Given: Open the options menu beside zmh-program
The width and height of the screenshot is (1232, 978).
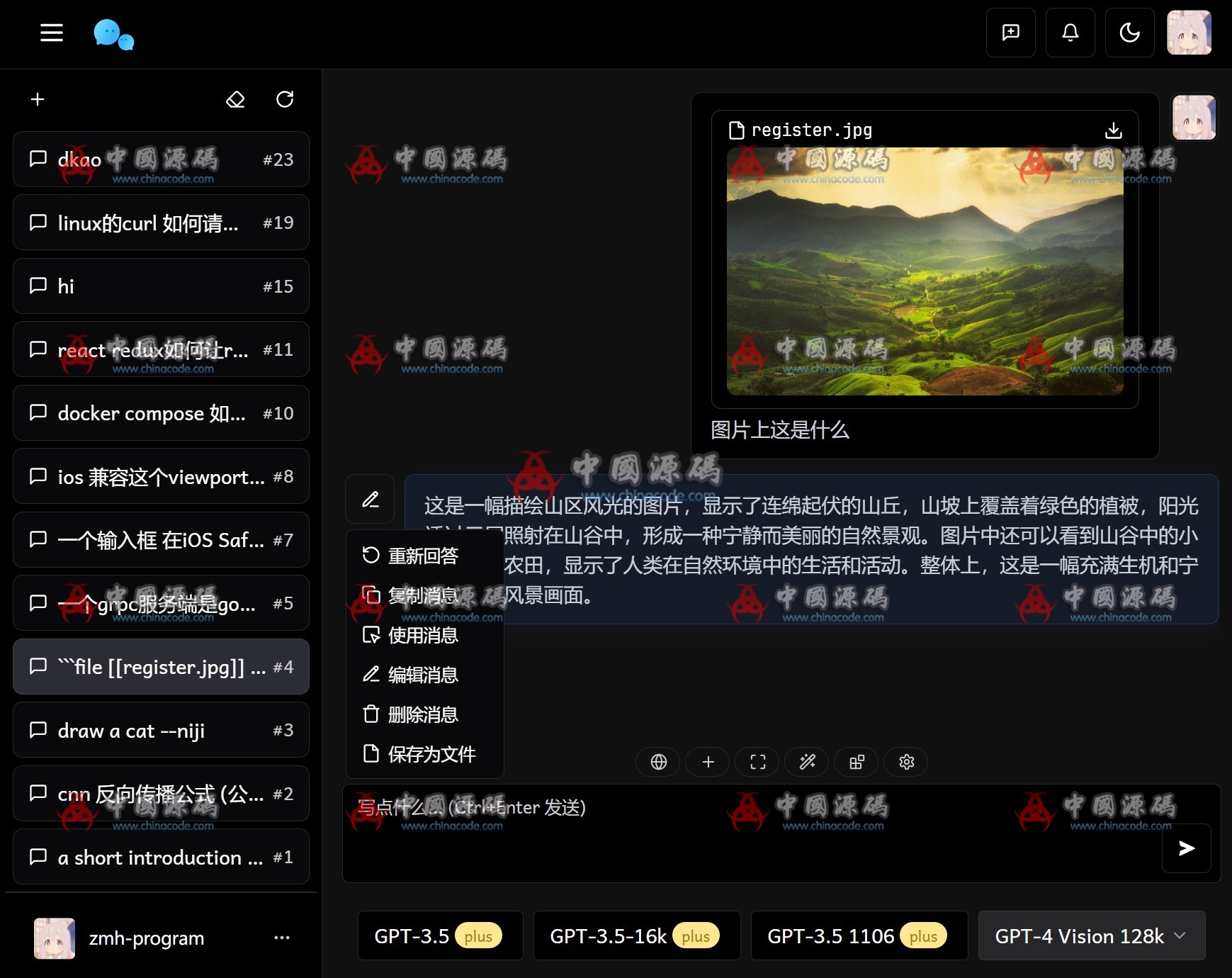Looking at the screenshot, I should (282, 938).
